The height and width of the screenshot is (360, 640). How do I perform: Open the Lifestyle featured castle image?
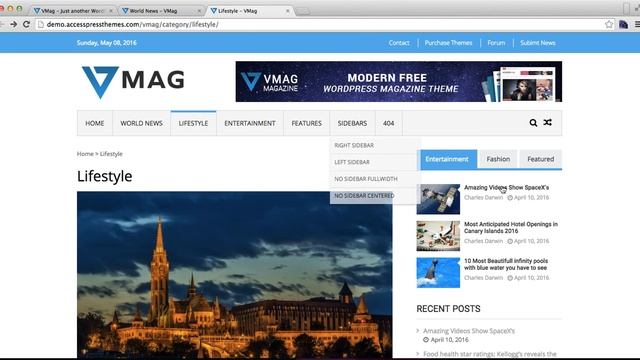coord(235,275)
